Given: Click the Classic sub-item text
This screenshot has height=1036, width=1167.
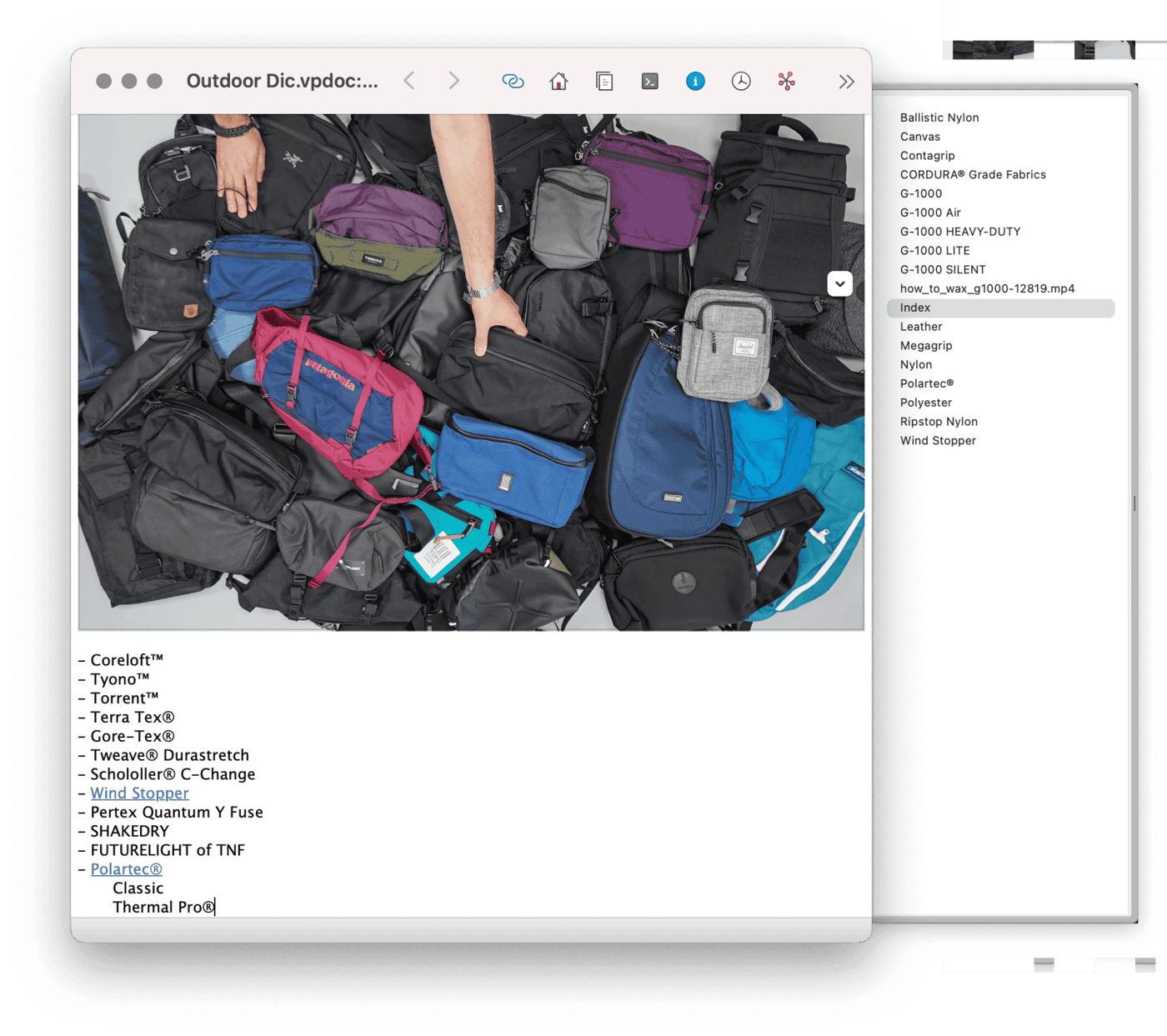Looking at the screenshot, I should tap(138, 888).
